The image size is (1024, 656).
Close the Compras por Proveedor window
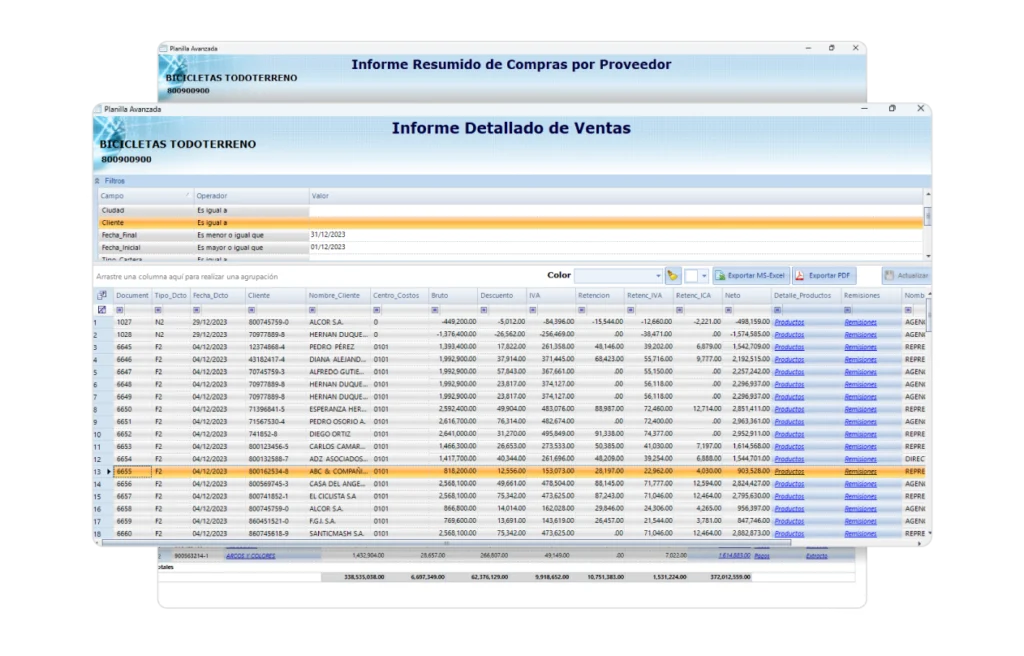(856, 48)
